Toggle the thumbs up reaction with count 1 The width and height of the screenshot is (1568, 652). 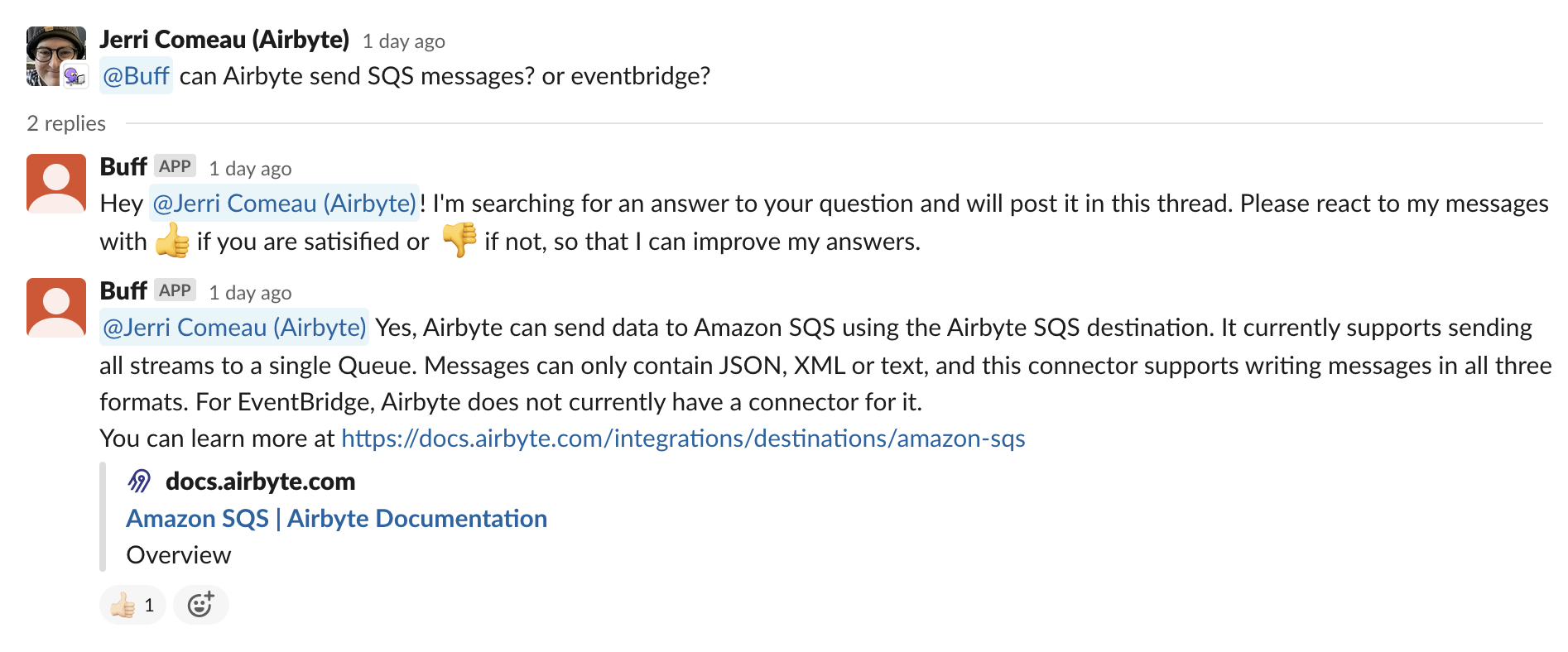132,605
